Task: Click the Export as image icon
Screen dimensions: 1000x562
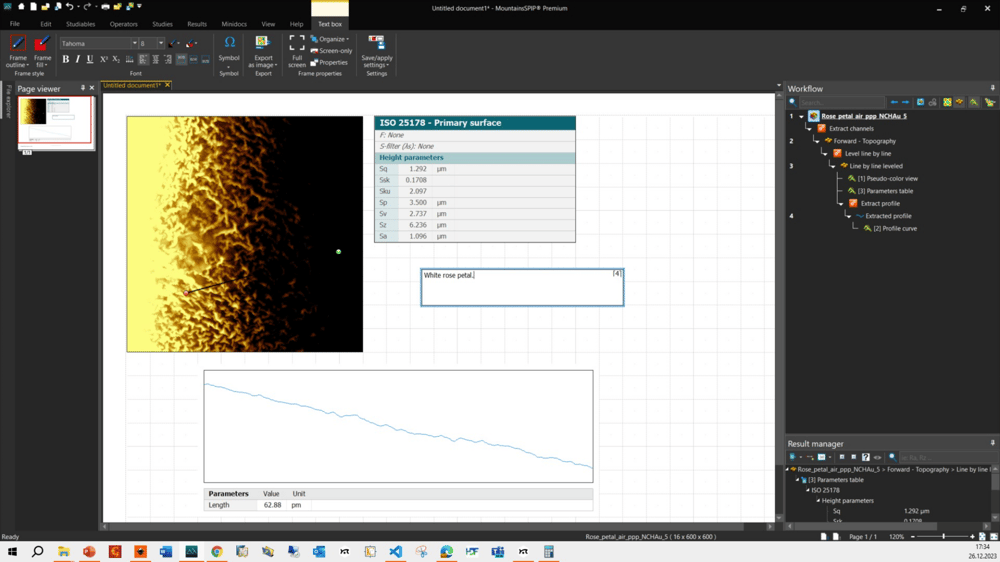Action: point(262,43)
